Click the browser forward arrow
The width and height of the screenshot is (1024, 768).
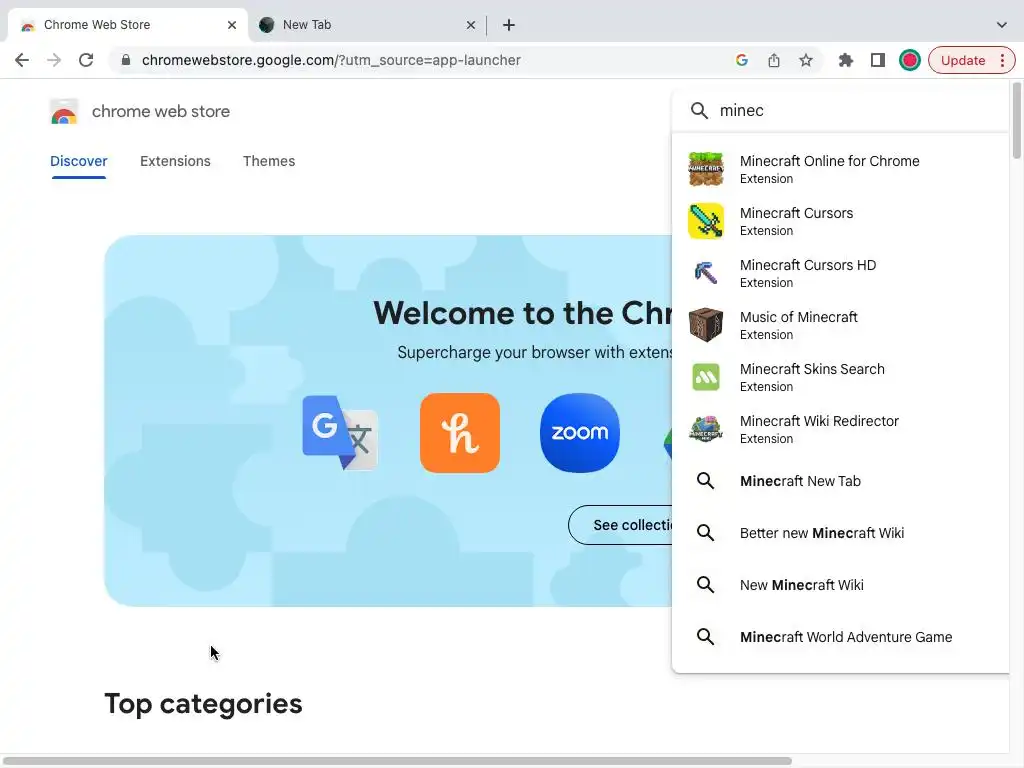[x=54, y=60]
